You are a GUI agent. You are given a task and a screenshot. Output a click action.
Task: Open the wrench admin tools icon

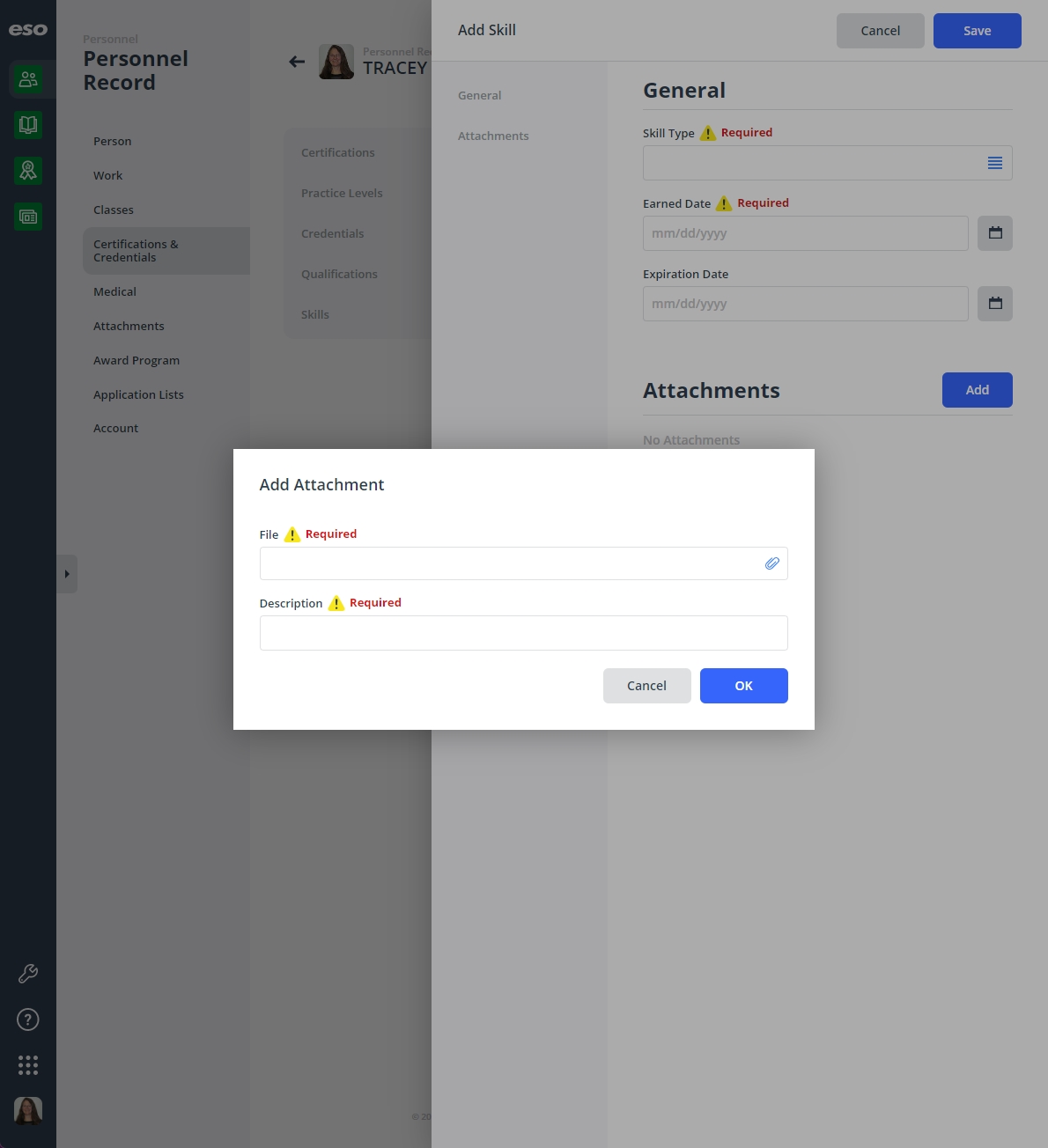[x=28, y=974]
